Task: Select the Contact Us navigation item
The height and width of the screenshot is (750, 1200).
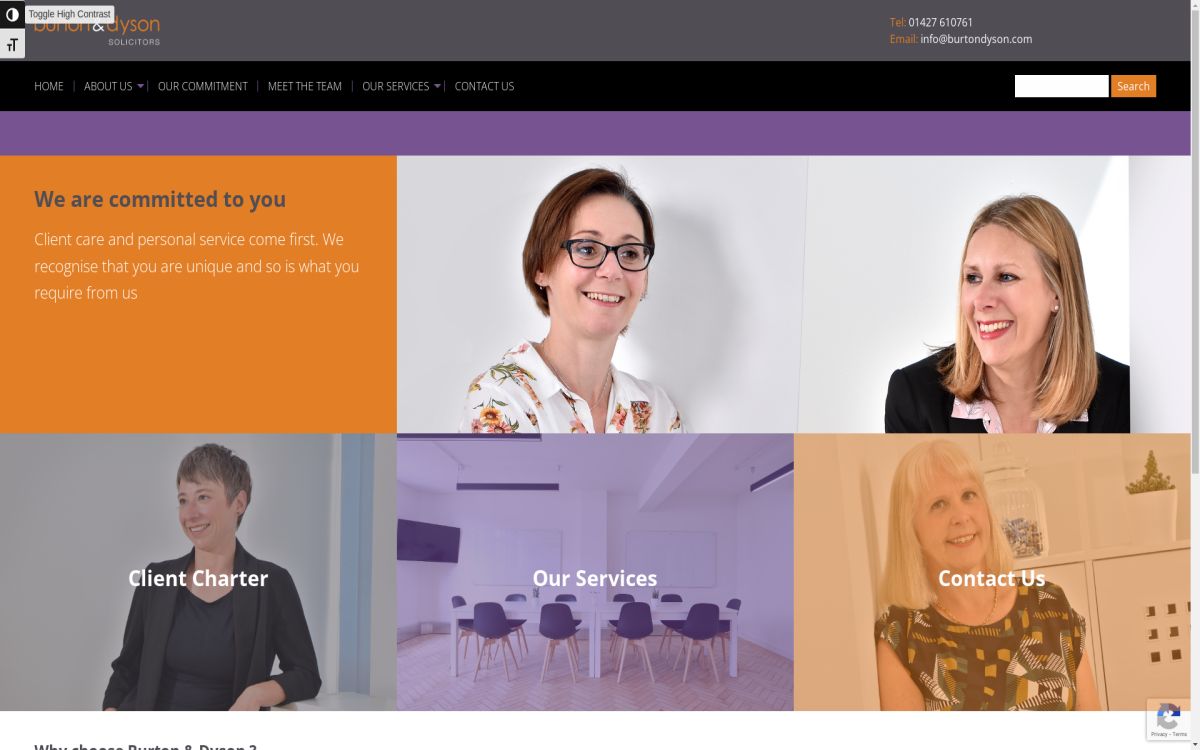Action: tap(484, 86)
